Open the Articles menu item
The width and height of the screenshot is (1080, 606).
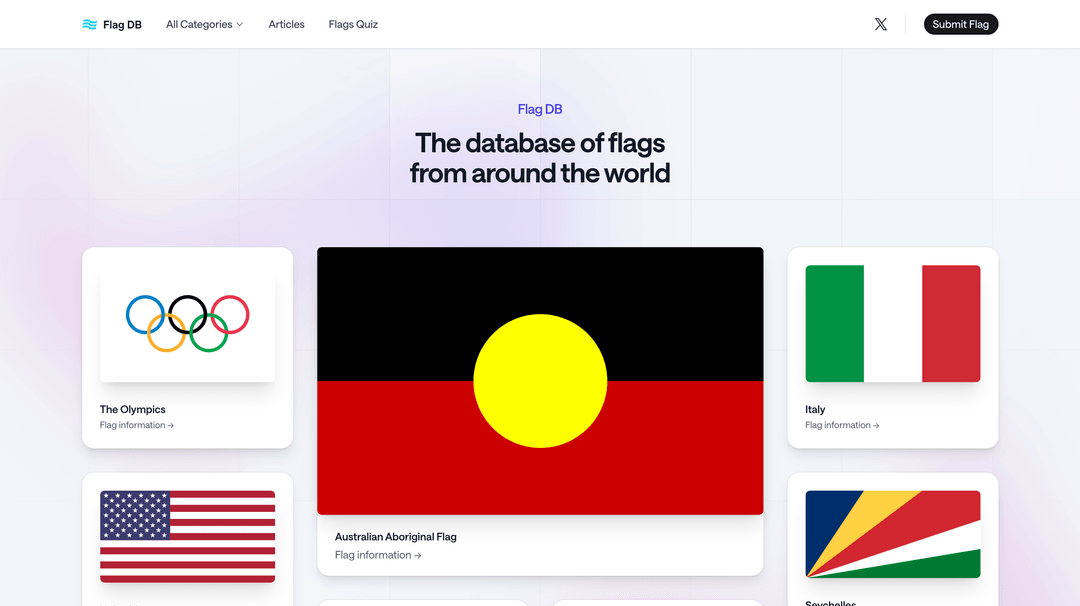[286, 24]
